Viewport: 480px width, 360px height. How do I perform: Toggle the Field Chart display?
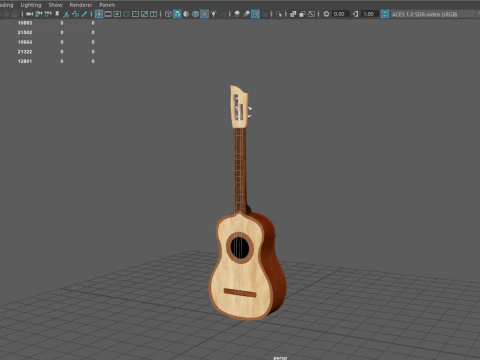(x=135, y=14)
